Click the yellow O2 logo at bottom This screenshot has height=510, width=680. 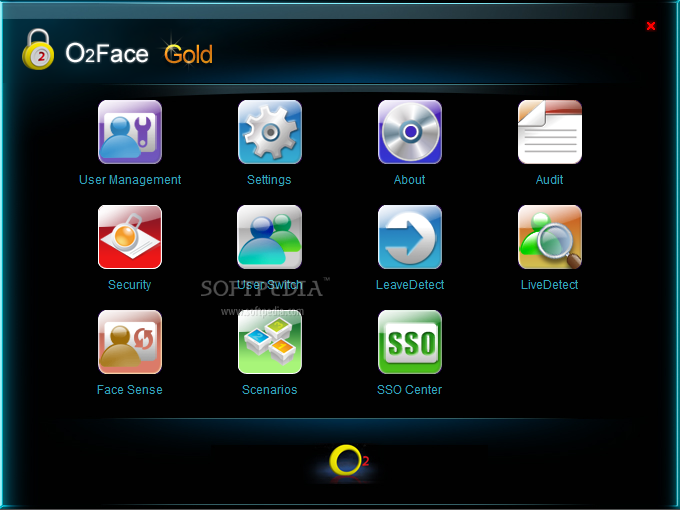pos(348,460)
